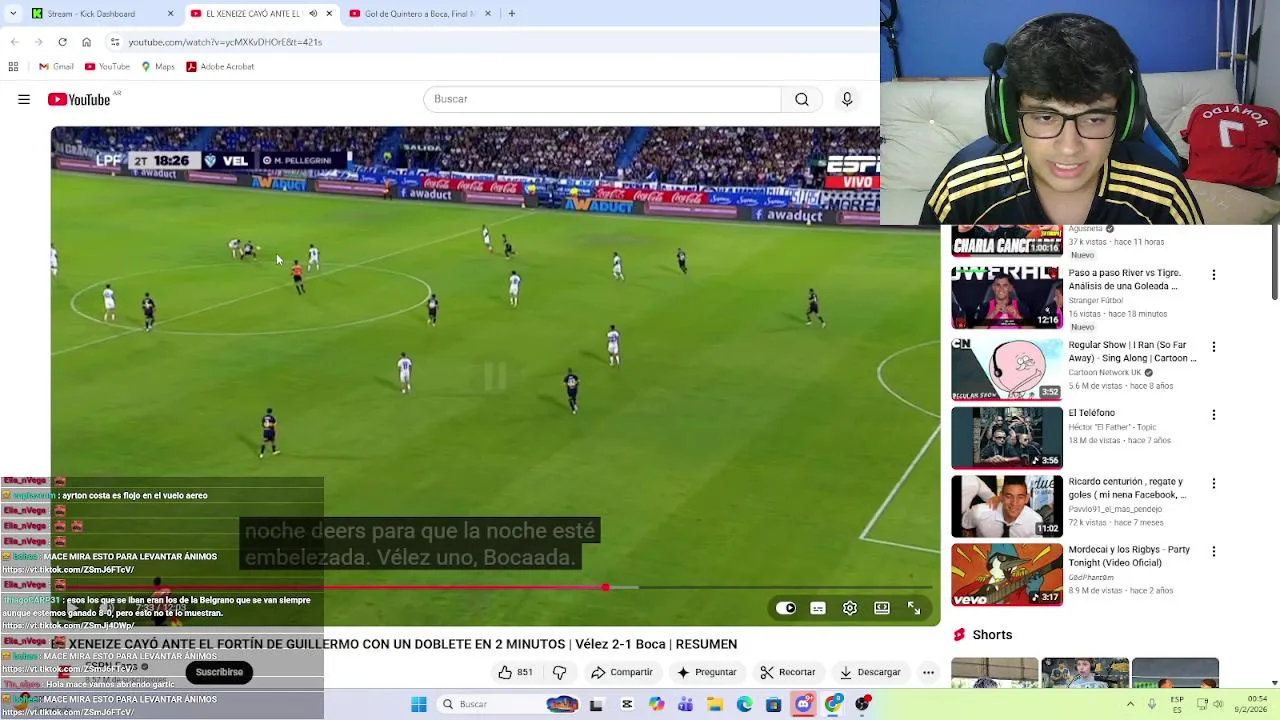1280x720 pixels.
Task: Close the Gol de Quintero a Boca tab
Action: [488, 14]
